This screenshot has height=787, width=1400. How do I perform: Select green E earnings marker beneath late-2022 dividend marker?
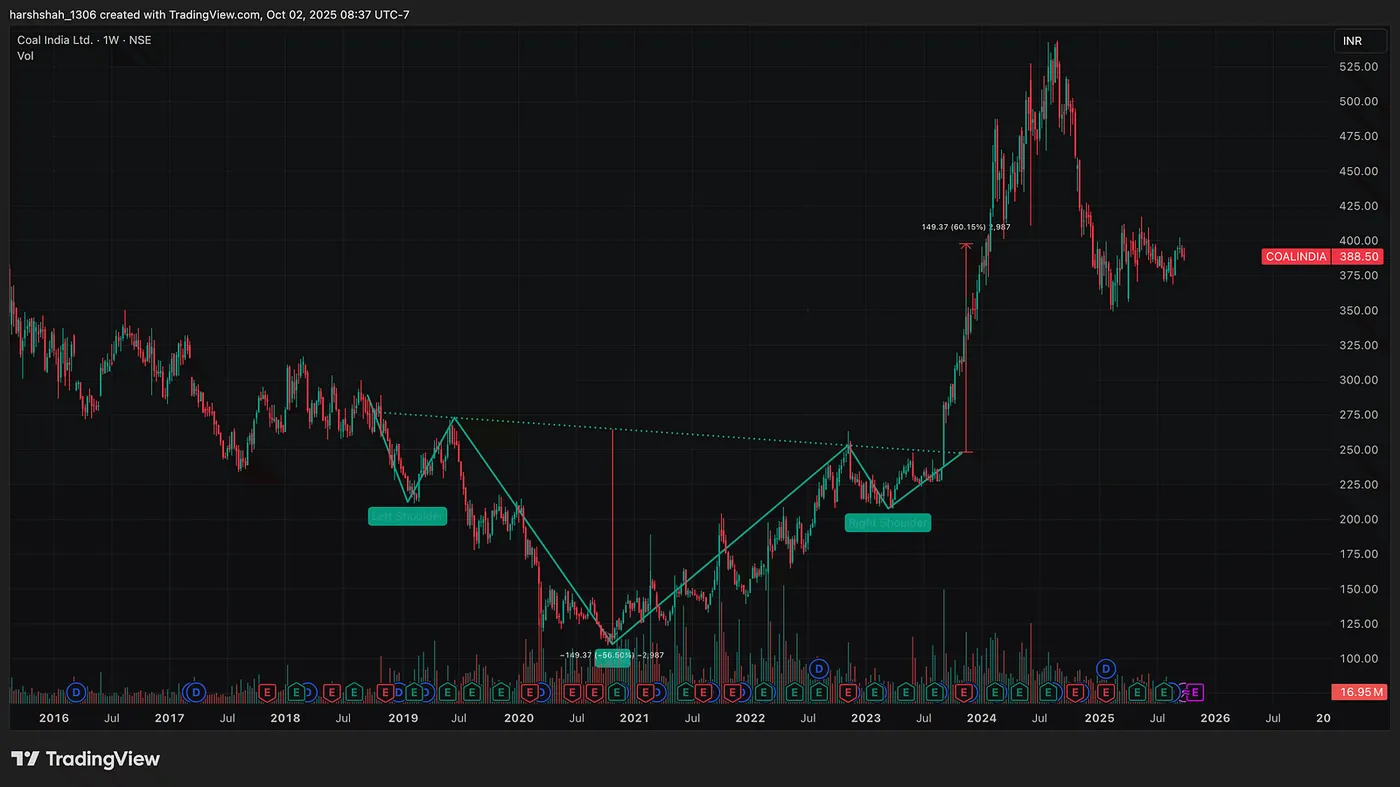818,692
